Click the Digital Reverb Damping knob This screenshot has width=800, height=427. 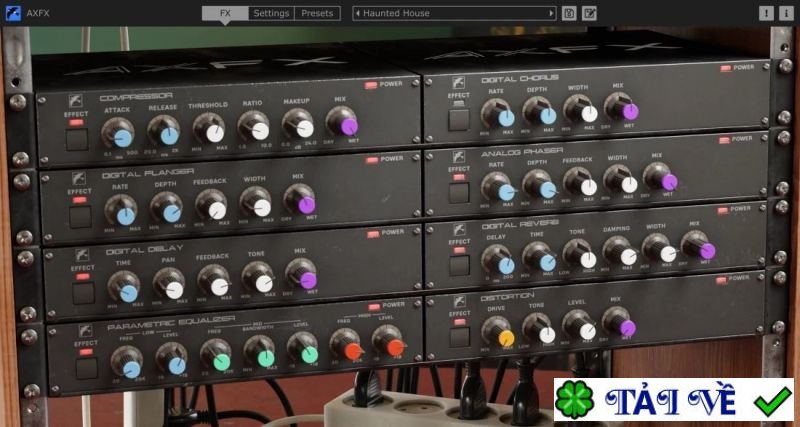tap(620, 252)
